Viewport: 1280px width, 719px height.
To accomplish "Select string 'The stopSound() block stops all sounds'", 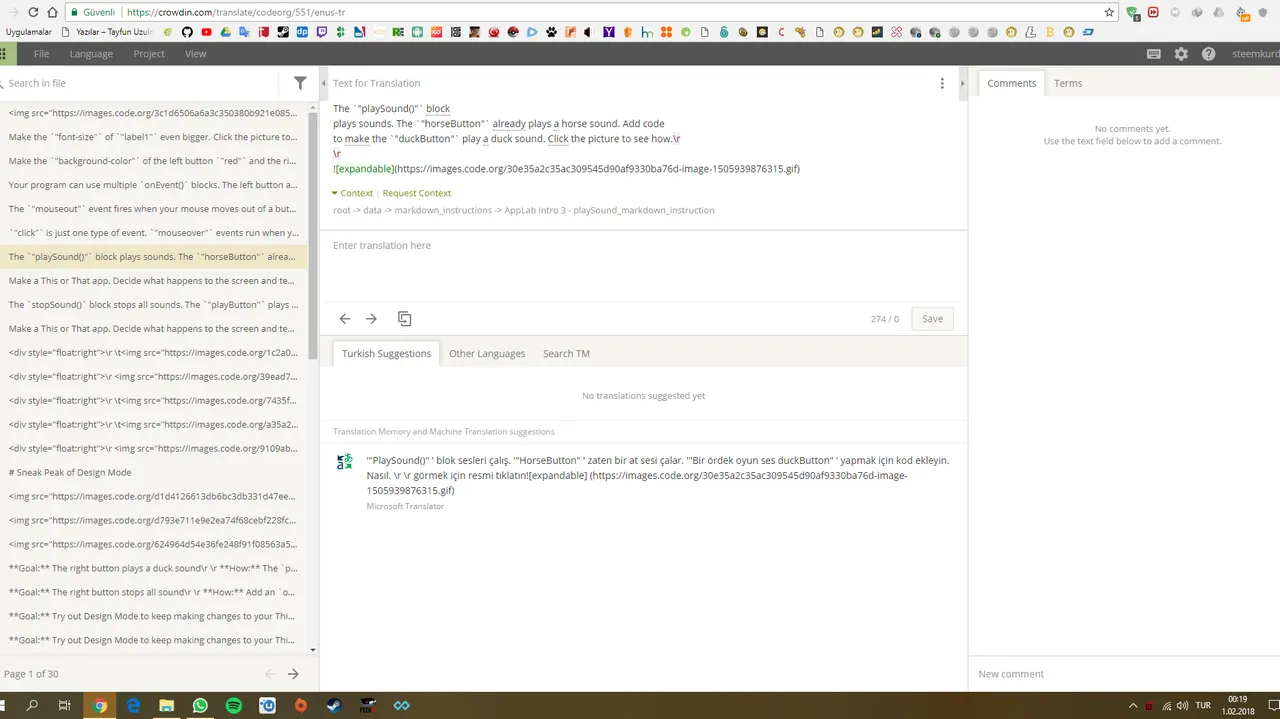I will click(153, 305).
